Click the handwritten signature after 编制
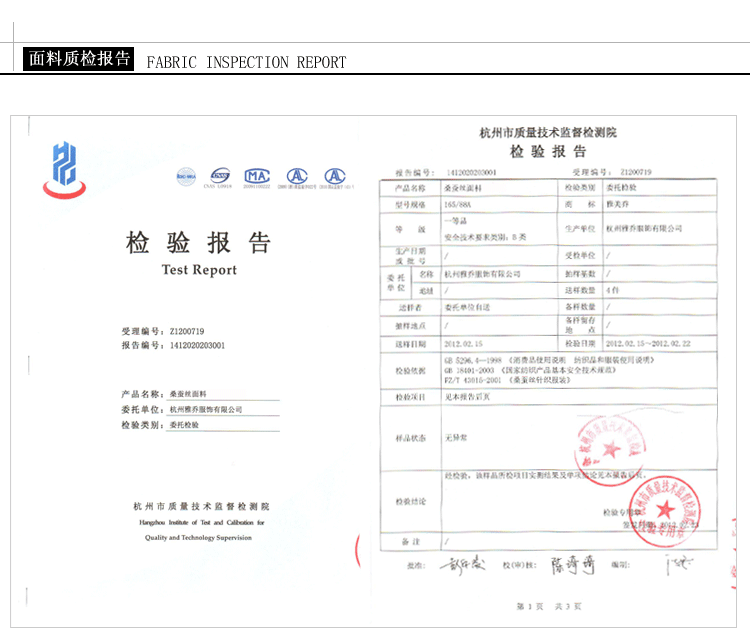750x628 pixels. click(x=679, y=564)
